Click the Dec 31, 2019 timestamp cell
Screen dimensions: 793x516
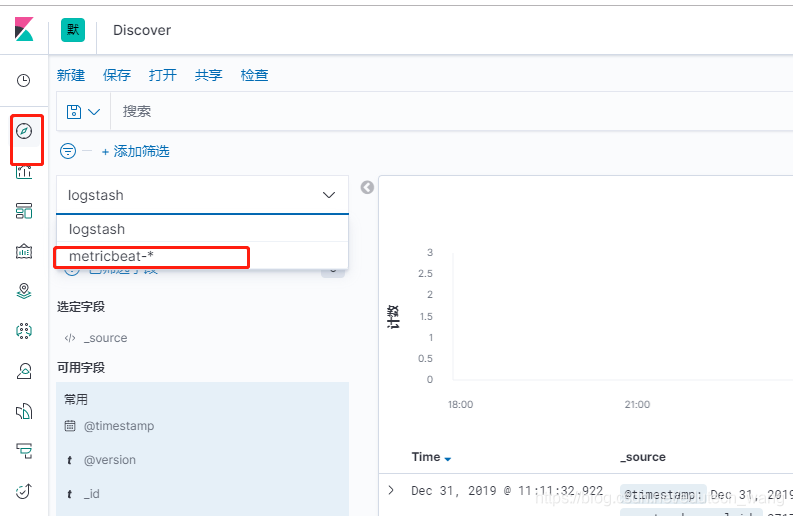click(x=507, y=491)
